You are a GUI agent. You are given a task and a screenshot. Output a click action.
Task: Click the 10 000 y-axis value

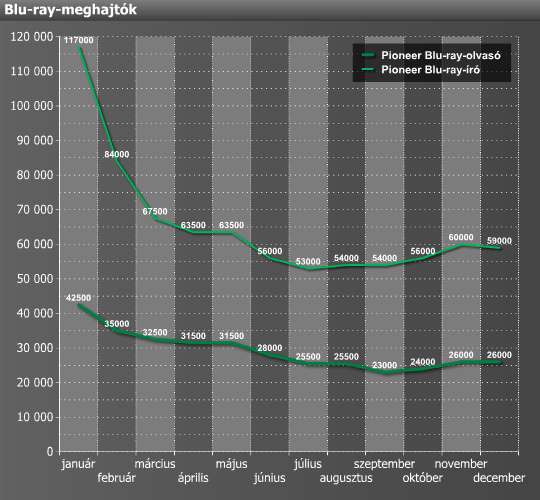(x=35, y=417)
